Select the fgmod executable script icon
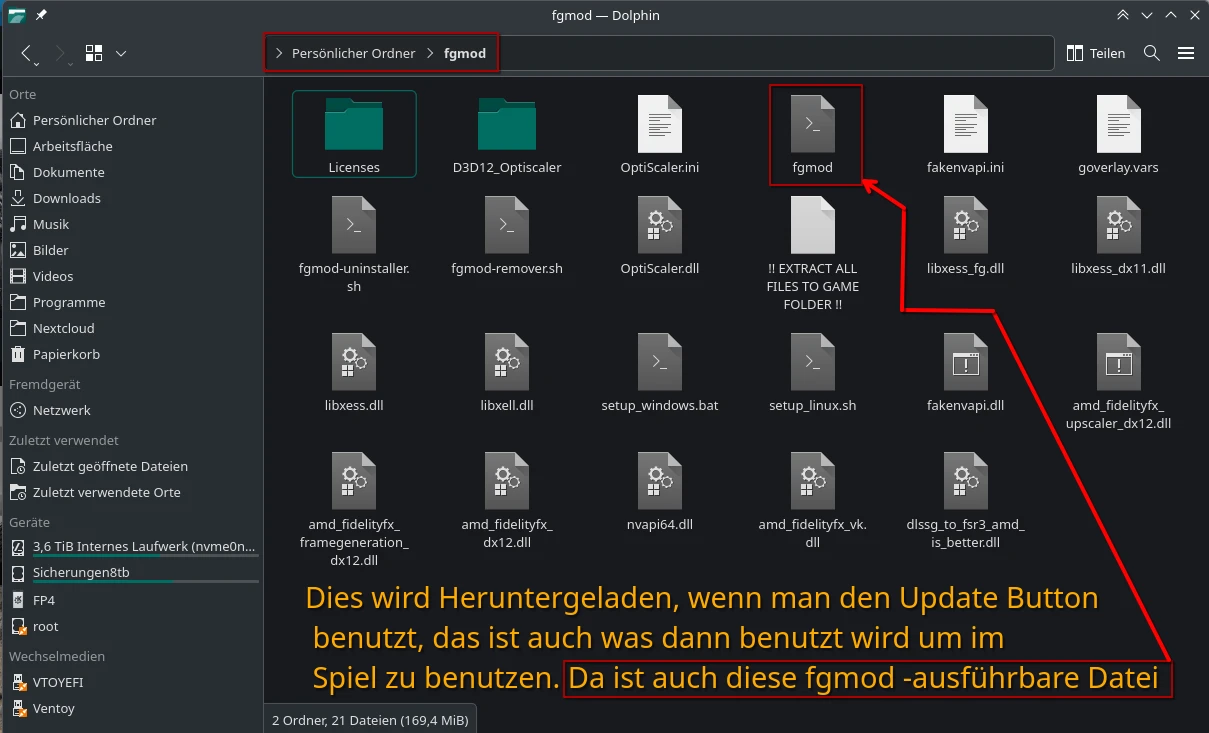Viewport: 1209px width, 733px height. coord(815,124)
